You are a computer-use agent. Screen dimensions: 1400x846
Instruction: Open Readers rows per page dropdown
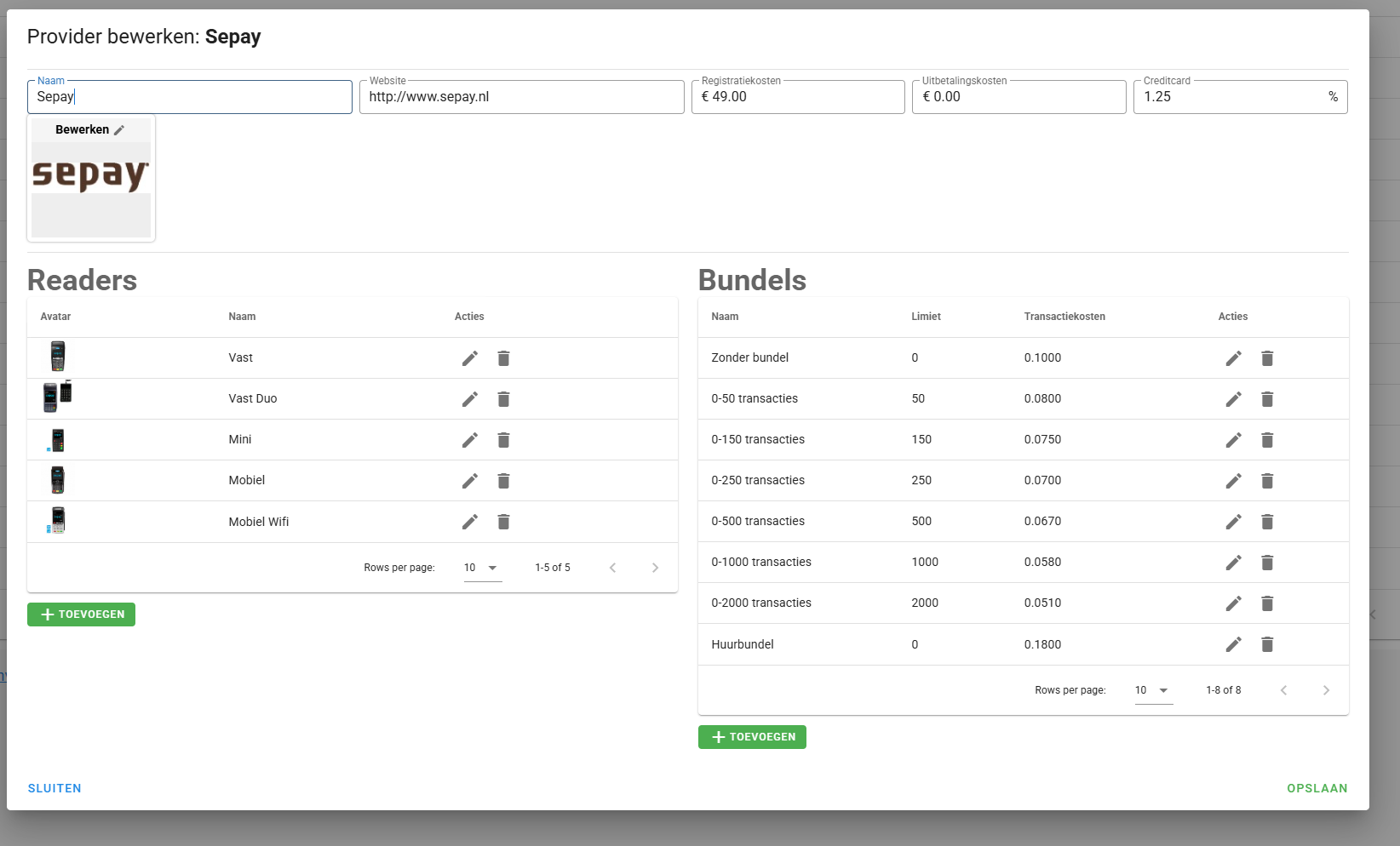pyautogui.click(x=483, y=568)
